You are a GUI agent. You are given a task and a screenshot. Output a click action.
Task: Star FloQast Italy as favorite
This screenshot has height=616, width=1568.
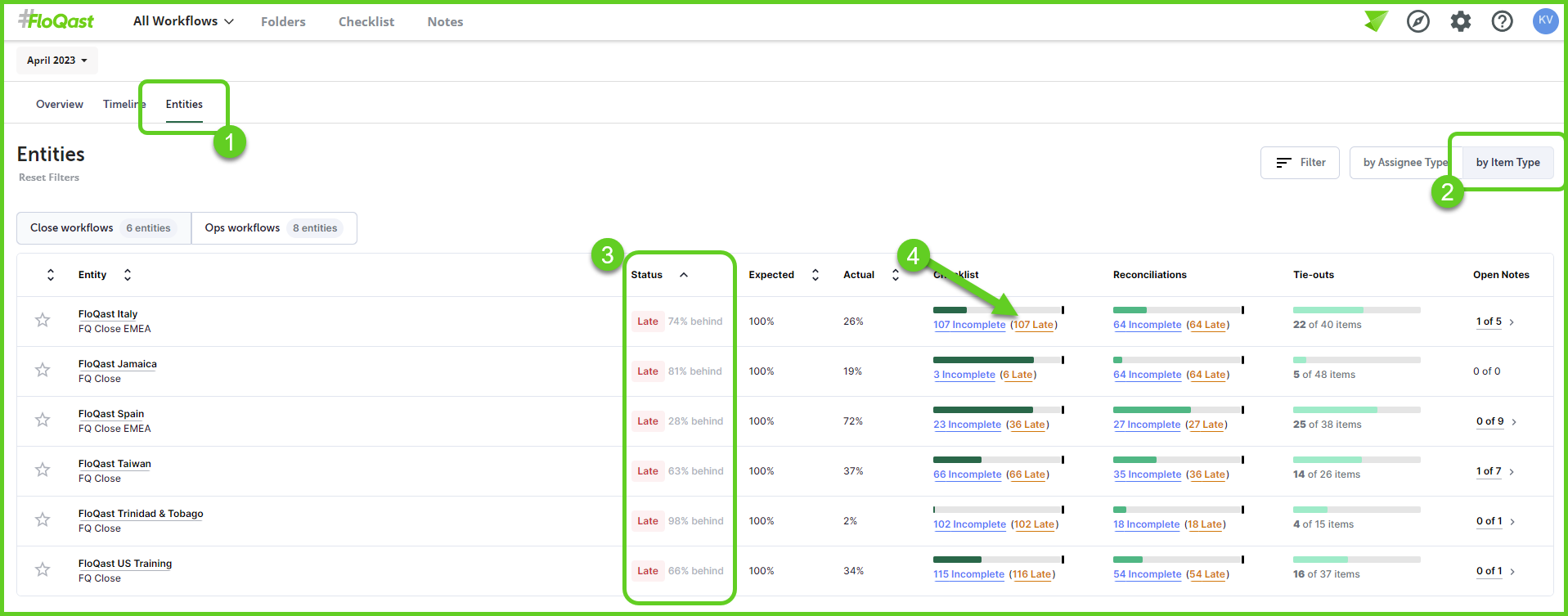[43, 321]
